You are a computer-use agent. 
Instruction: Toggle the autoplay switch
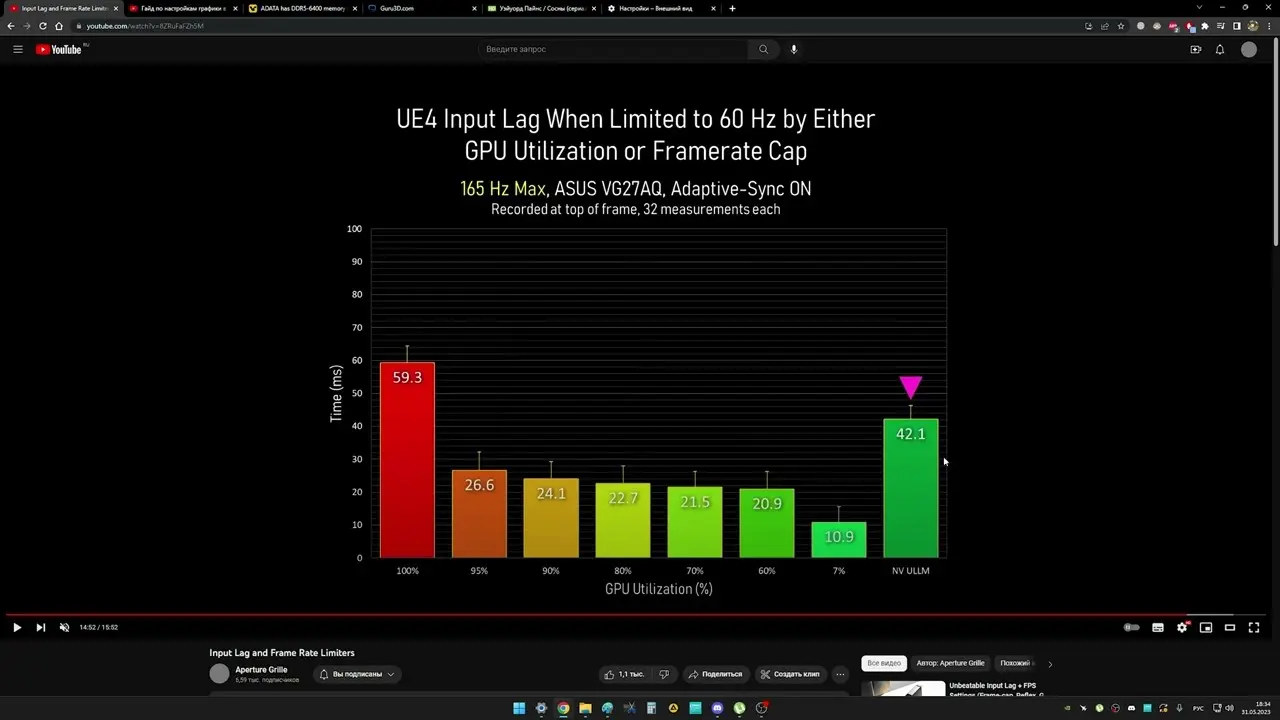click(x=1131, y=627)
